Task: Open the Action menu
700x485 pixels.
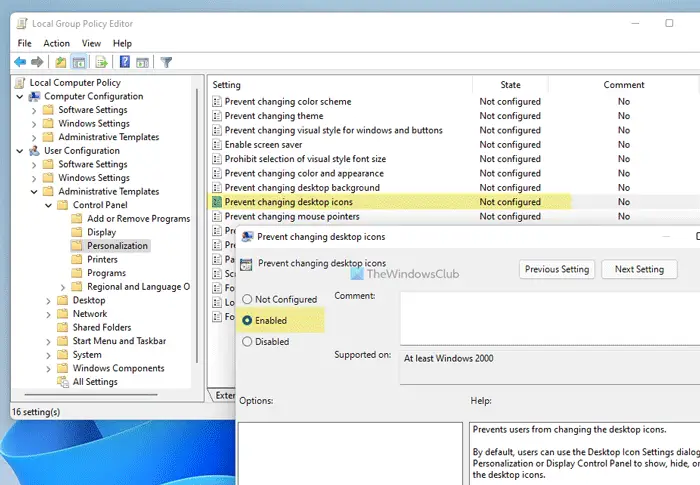Action: 56,43
